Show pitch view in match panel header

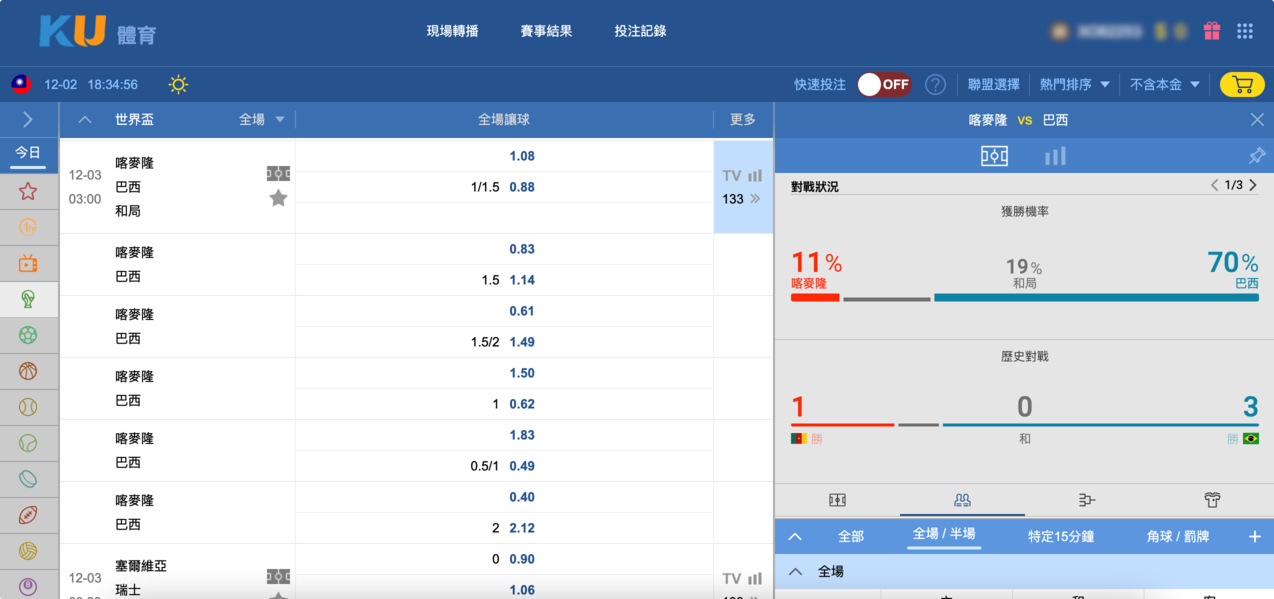click(994, 156)
